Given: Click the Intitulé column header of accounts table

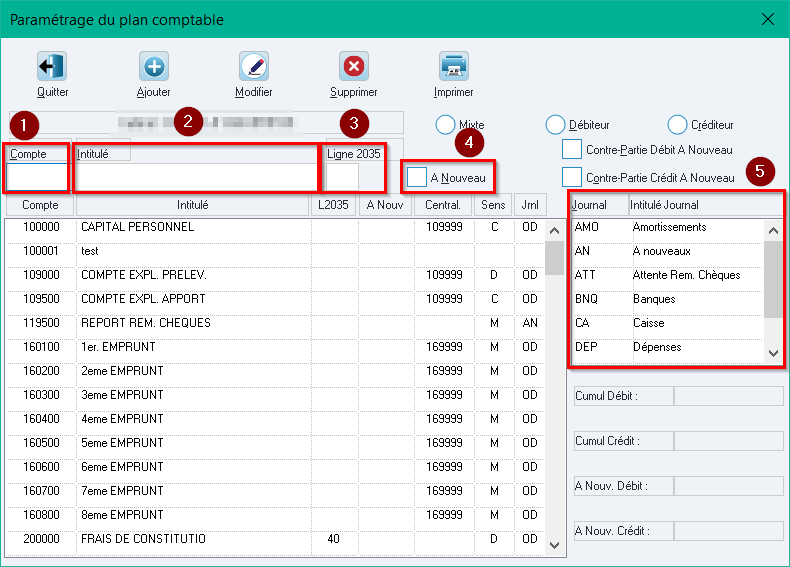Looking at the screenshot, I should [192, 205].
